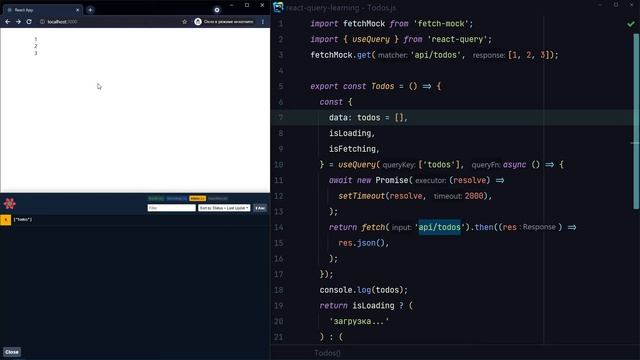
Task: Close the React App tab
Action: tap(78, 10)
